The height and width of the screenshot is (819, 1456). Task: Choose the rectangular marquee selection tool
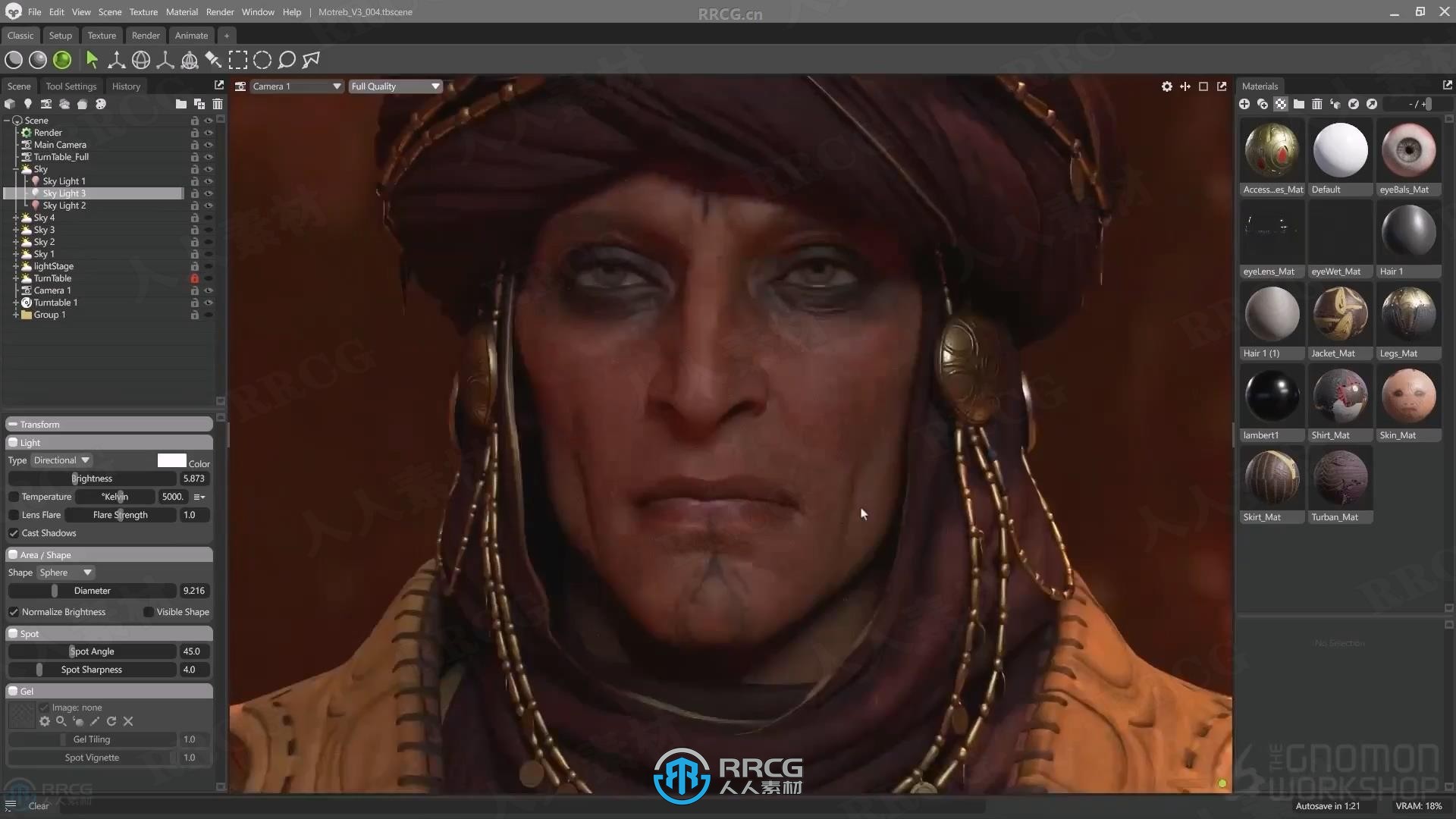[238, 60]
